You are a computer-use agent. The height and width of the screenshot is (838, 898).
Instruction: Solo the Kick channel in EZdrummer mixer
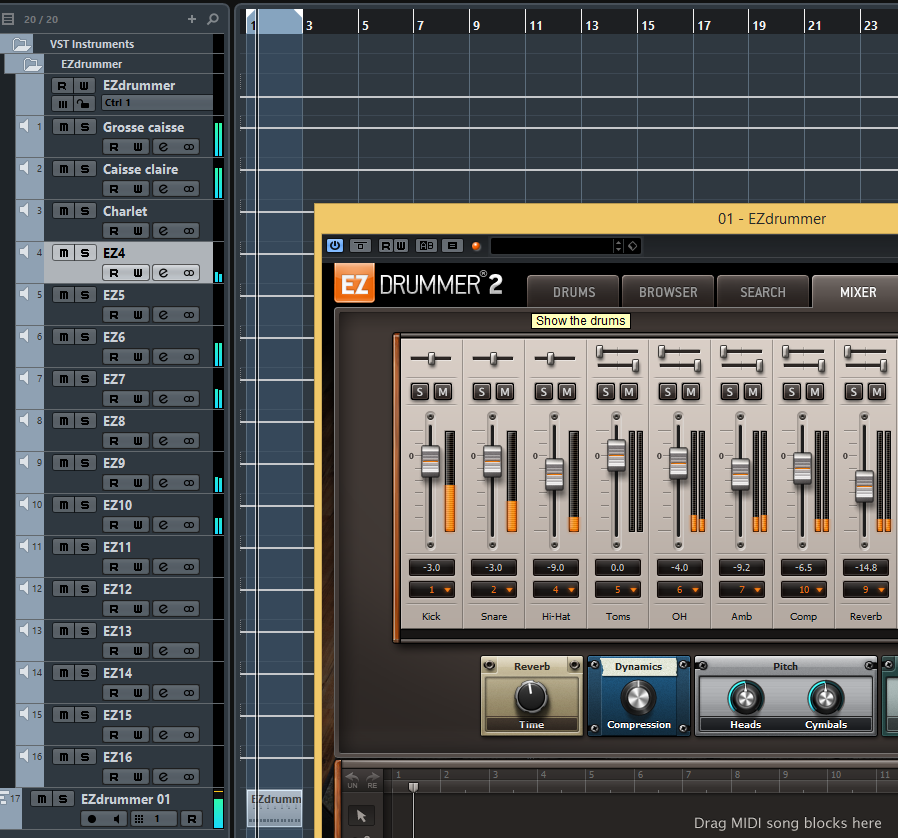pyautogui.click(x=420, y=392)
